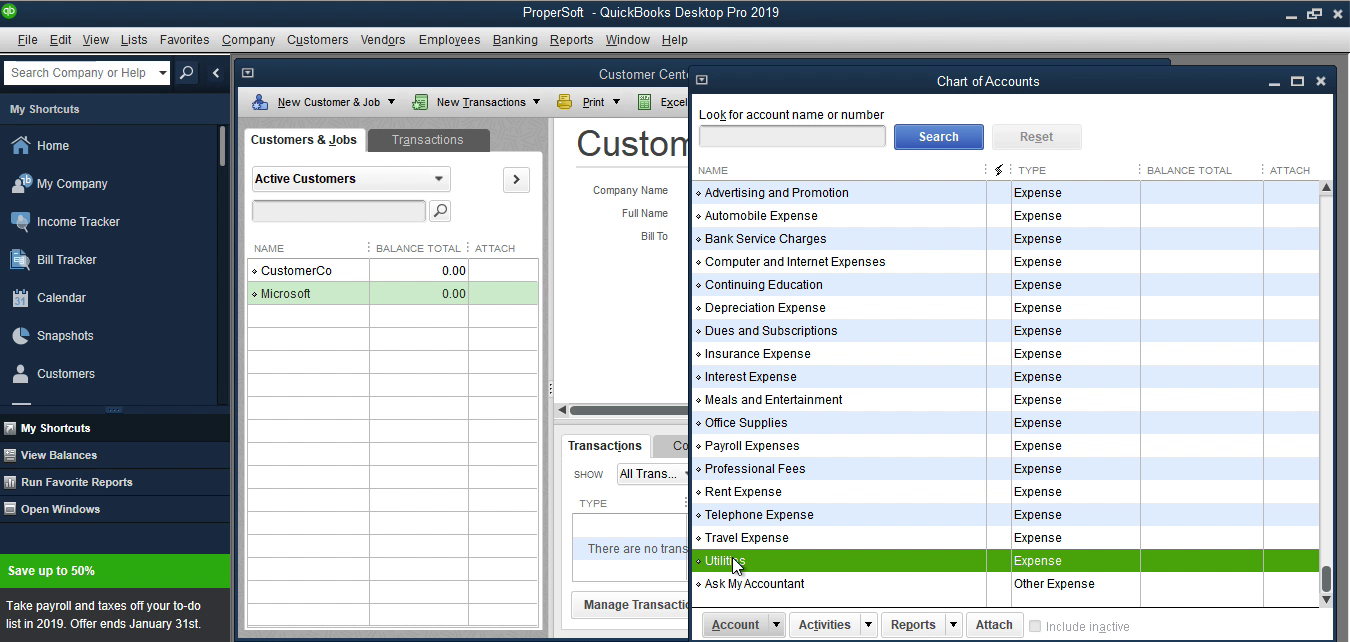Select Office Supplies account
The height and width of the screenshot is (642, 1350).
tap(1005, 423)
